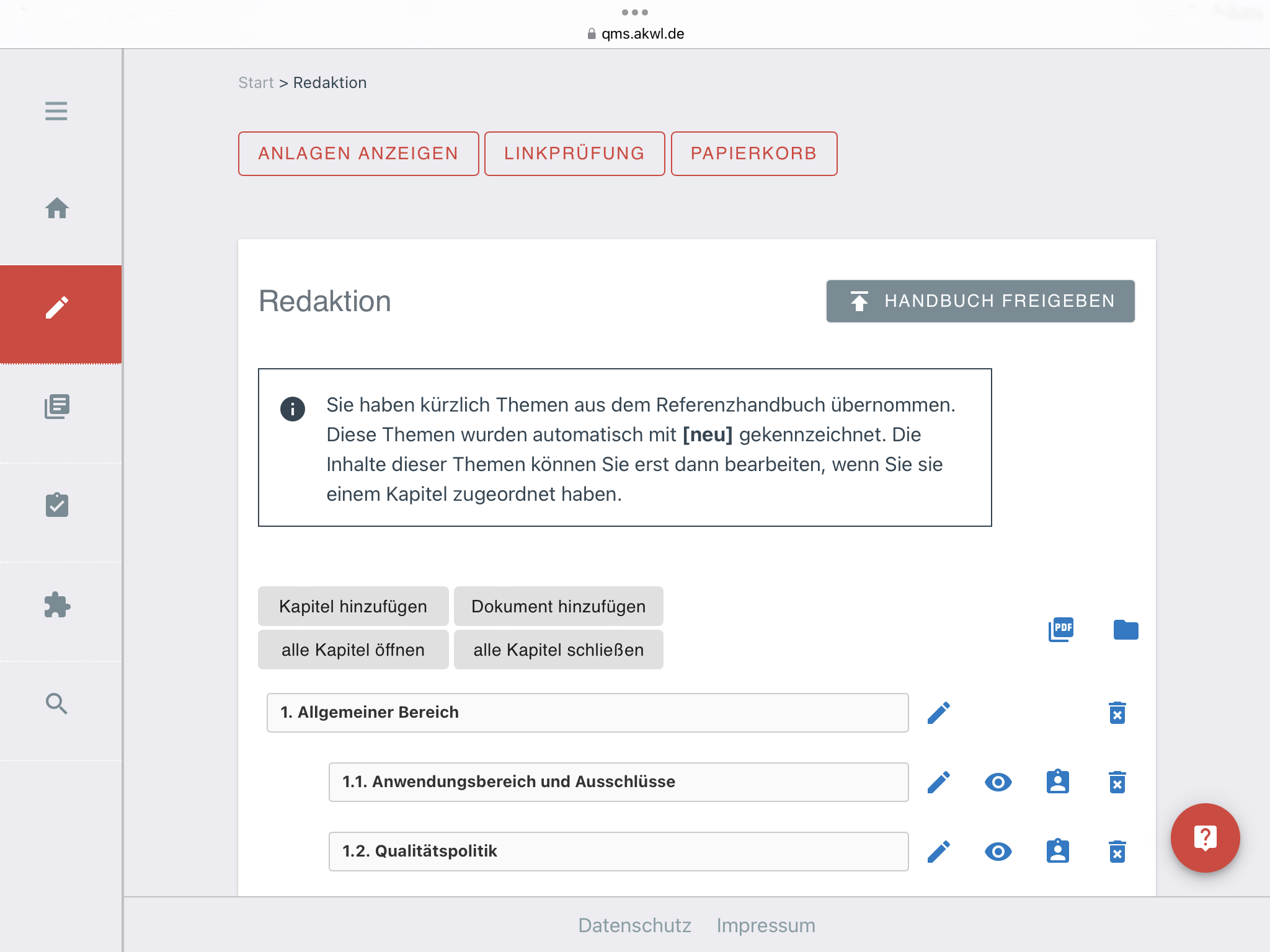
Task: Click Dokument hinzufügen
Action: (x=558, y=606)
